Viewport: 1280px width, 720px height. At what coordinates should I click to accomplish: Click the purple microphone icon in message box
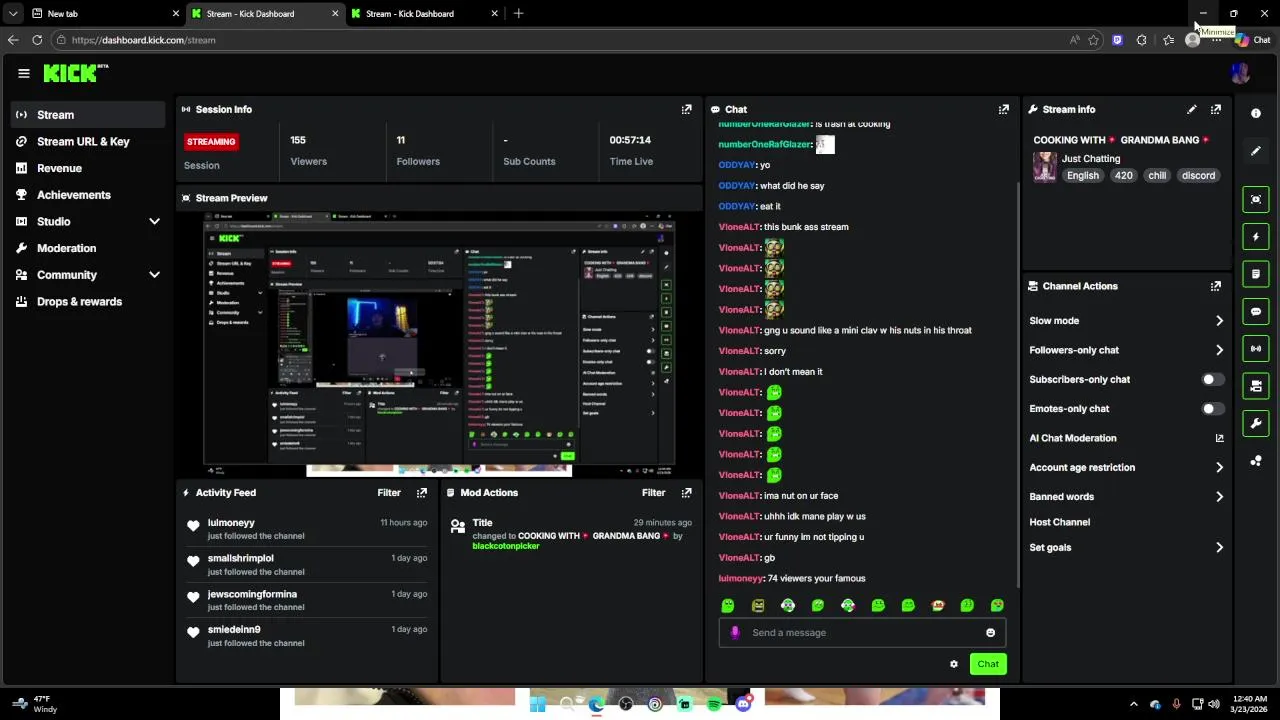click(735, 632)
